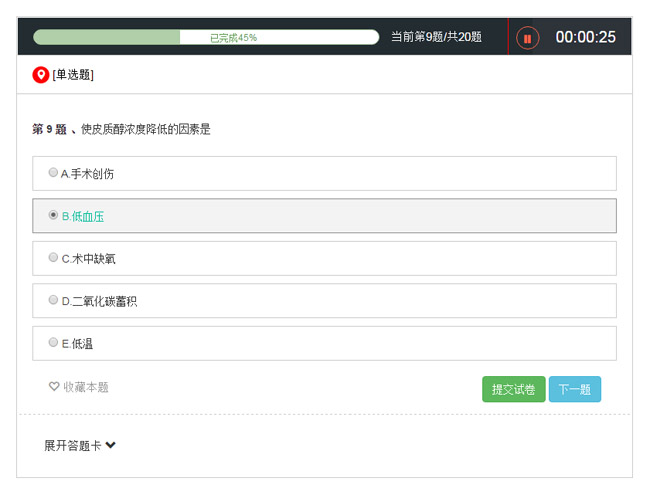Bookmark this question via 收藏本题 text
The image size is (650, 495).
(x=86, y=387)
